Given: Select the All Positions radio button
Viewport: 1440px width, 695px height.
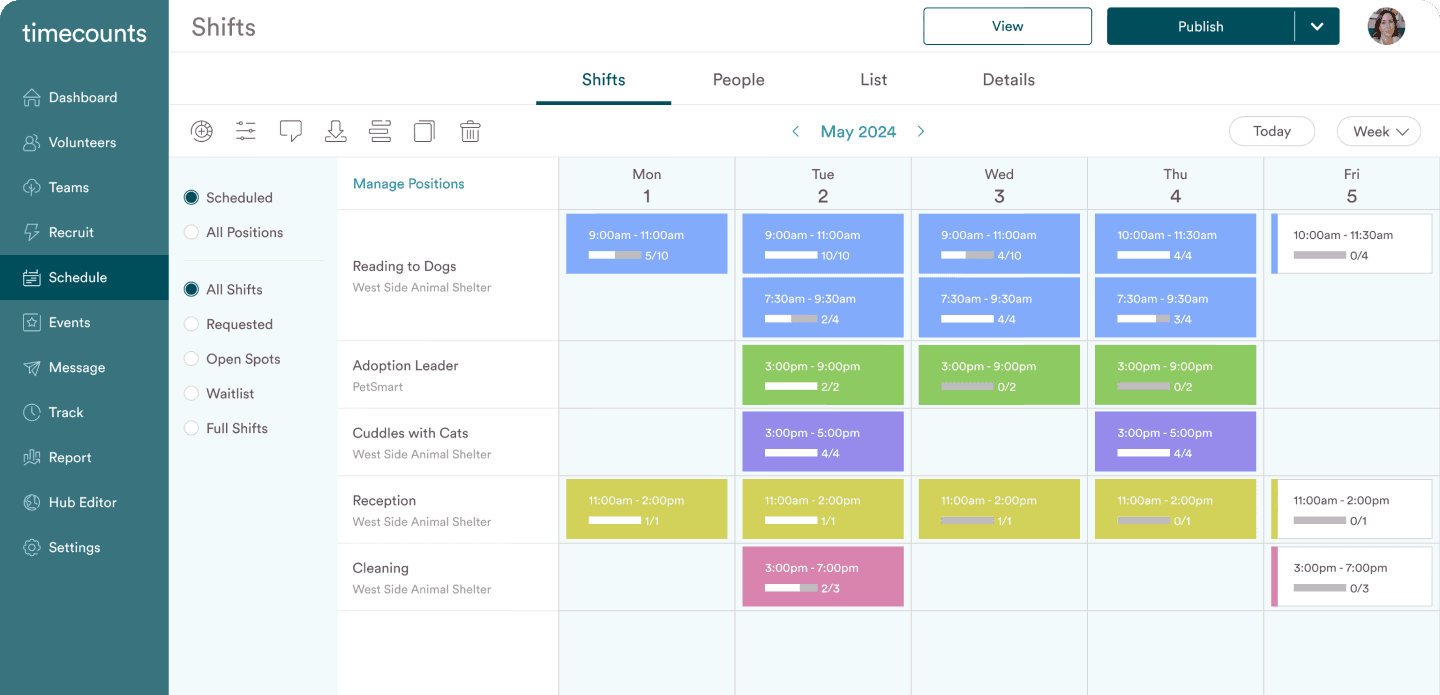Looking at the screenshot, I should [x=191, y=233].
